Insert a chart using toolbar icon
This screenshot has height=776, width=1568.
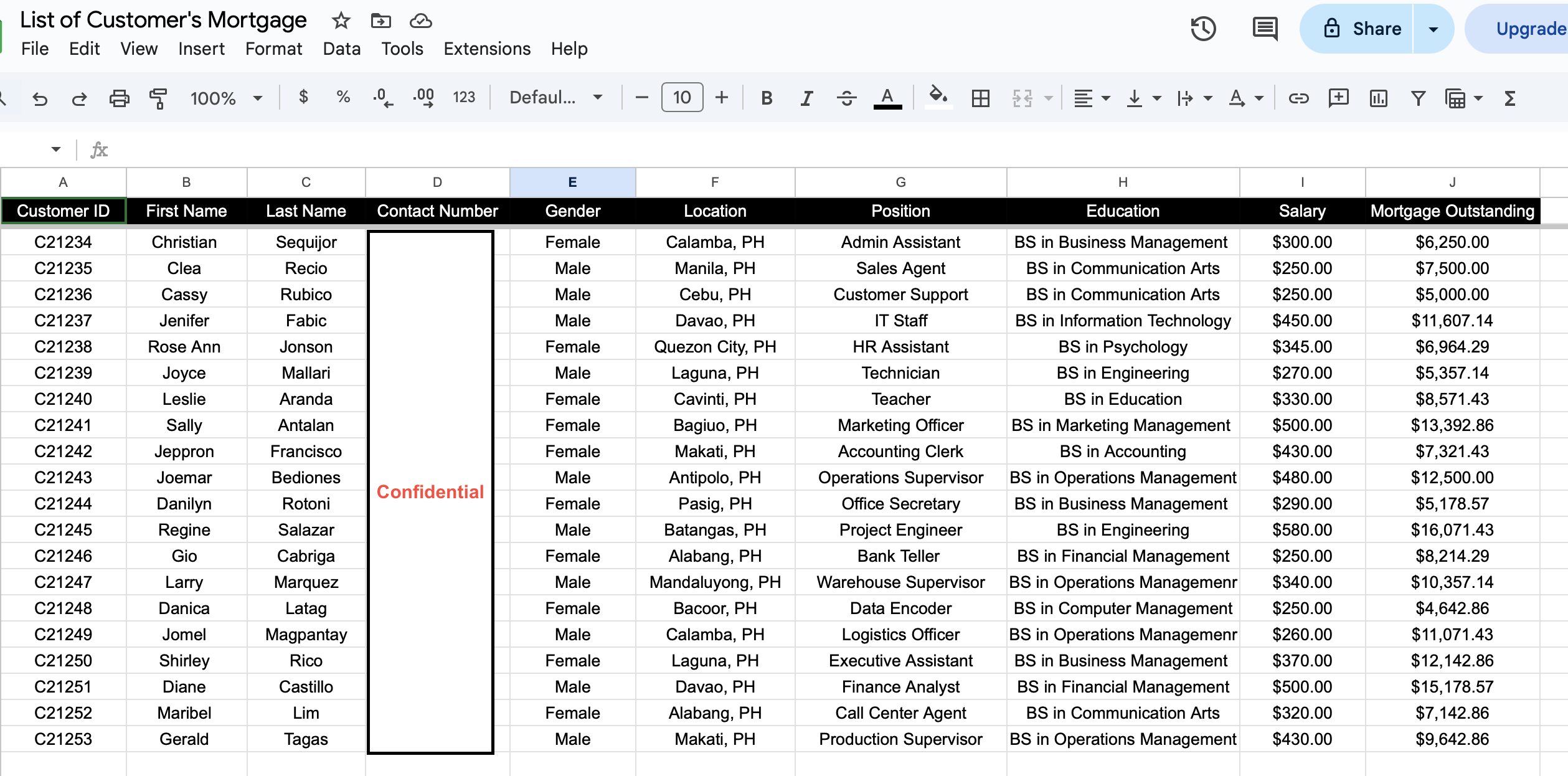tap(1378, 98)
